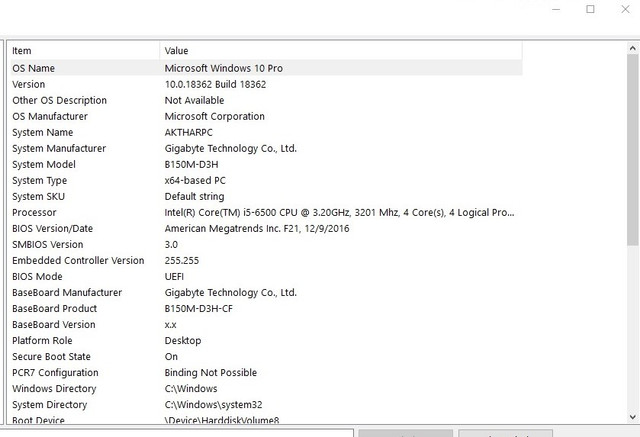Select value UEFI

174,277
